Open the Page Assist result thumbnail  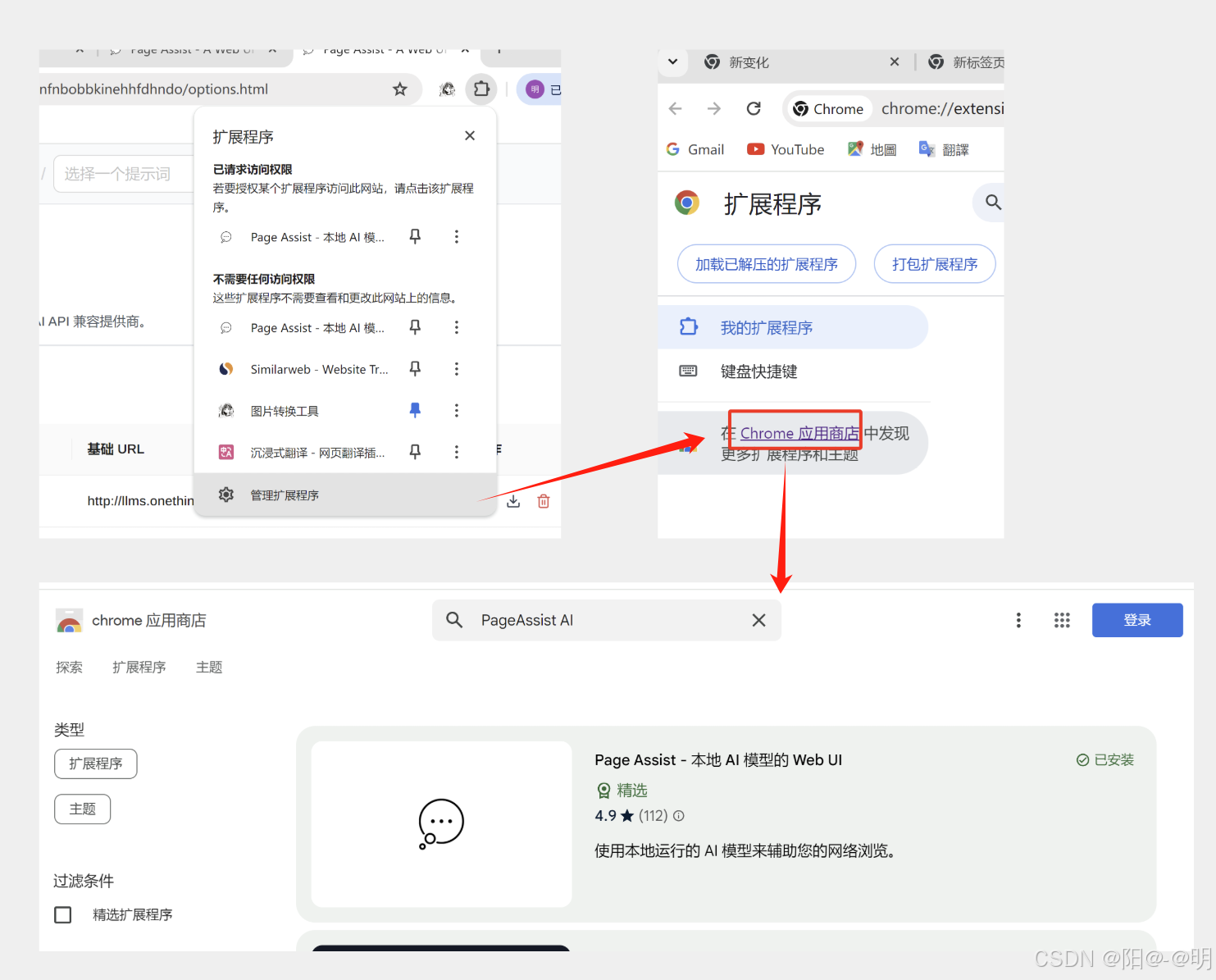[x=441, y=824]
